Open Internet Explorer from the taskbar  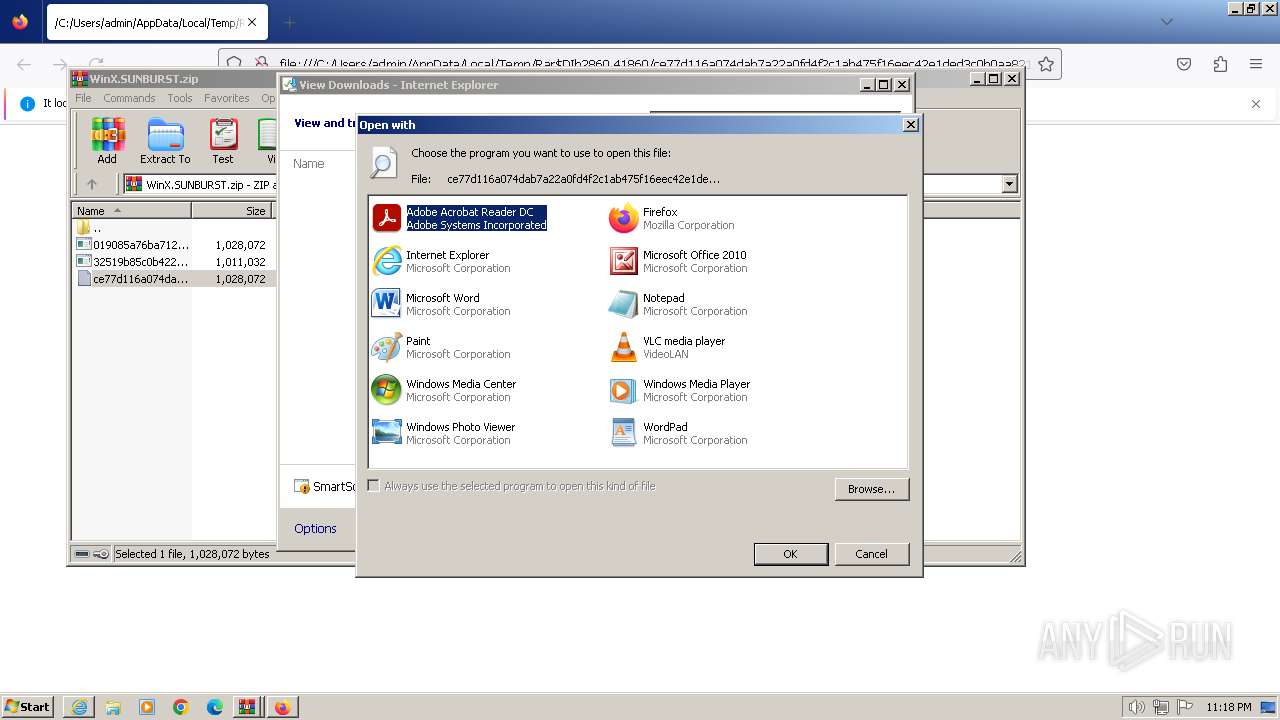[79, 707]
